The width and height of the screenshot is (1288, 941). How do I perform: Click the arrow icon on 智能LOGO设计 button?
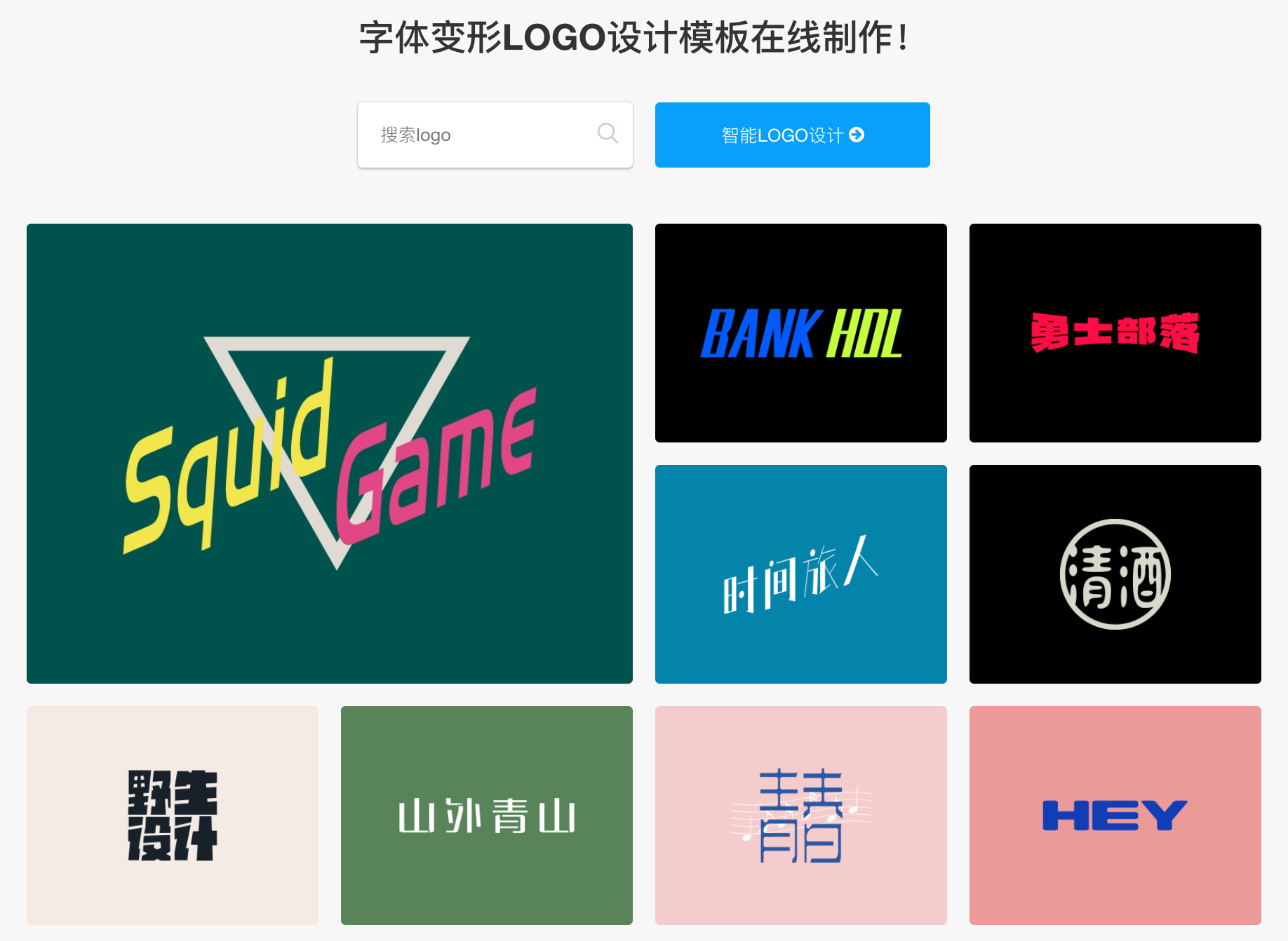pos(857,135)
